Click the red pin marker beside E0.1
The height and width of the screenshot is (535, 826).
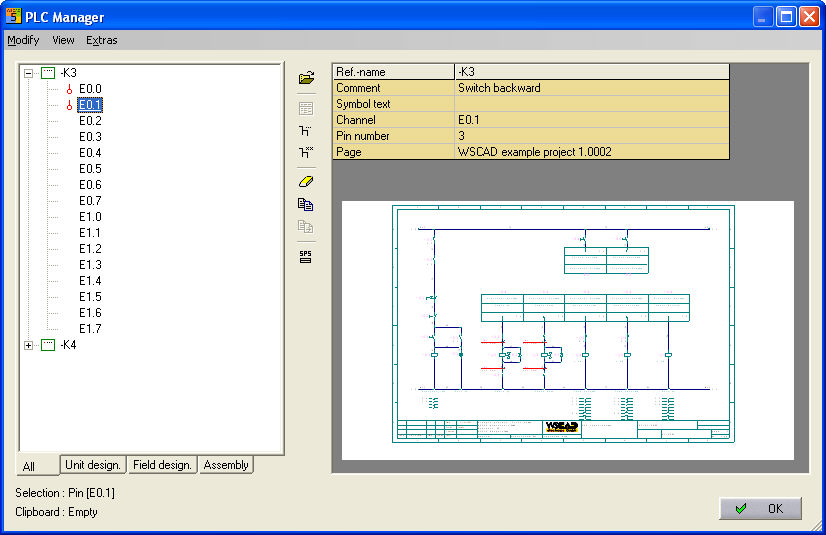coord(69,105)
